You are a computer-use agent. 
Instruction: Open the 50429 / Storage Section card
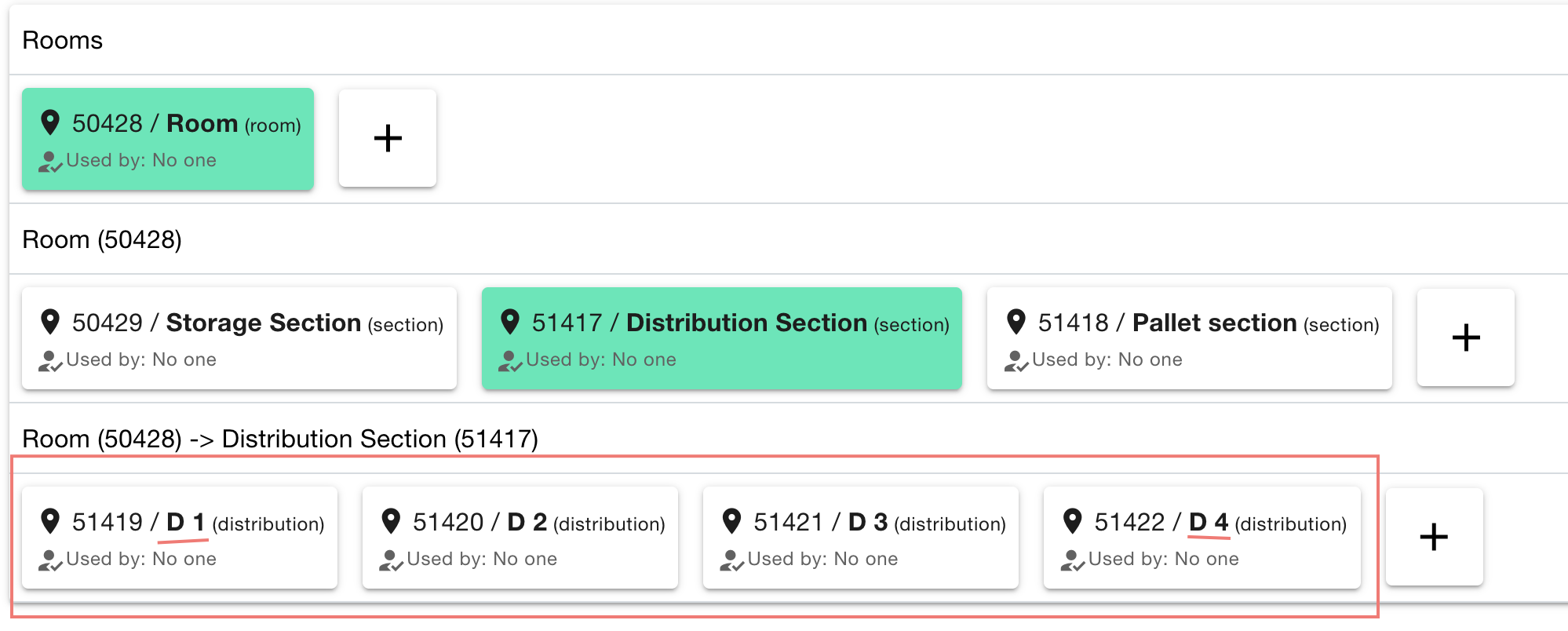pyautogui.click(x=239, y=338)
